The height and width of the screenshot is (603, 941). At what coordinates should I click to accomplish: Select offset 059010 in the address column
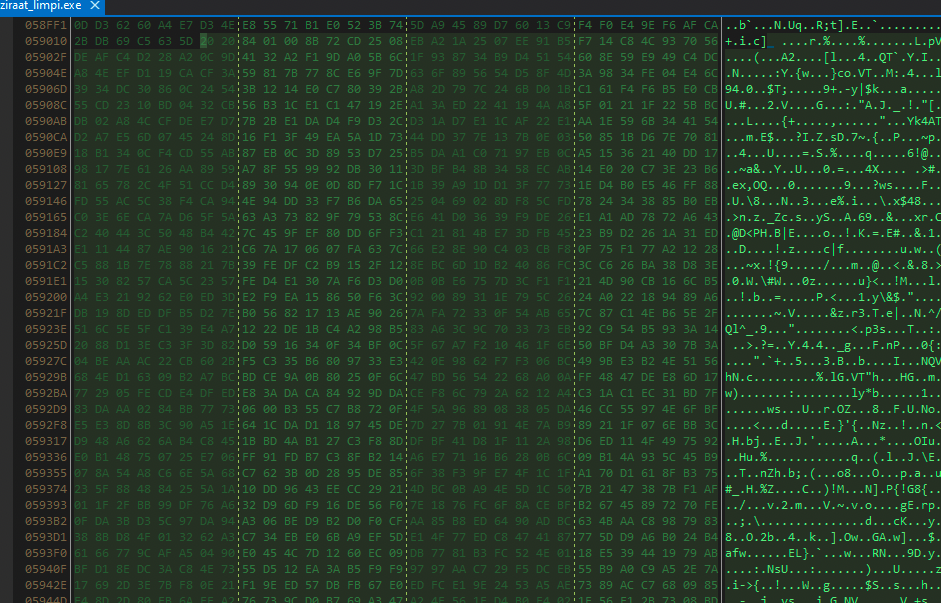[46, 41]
